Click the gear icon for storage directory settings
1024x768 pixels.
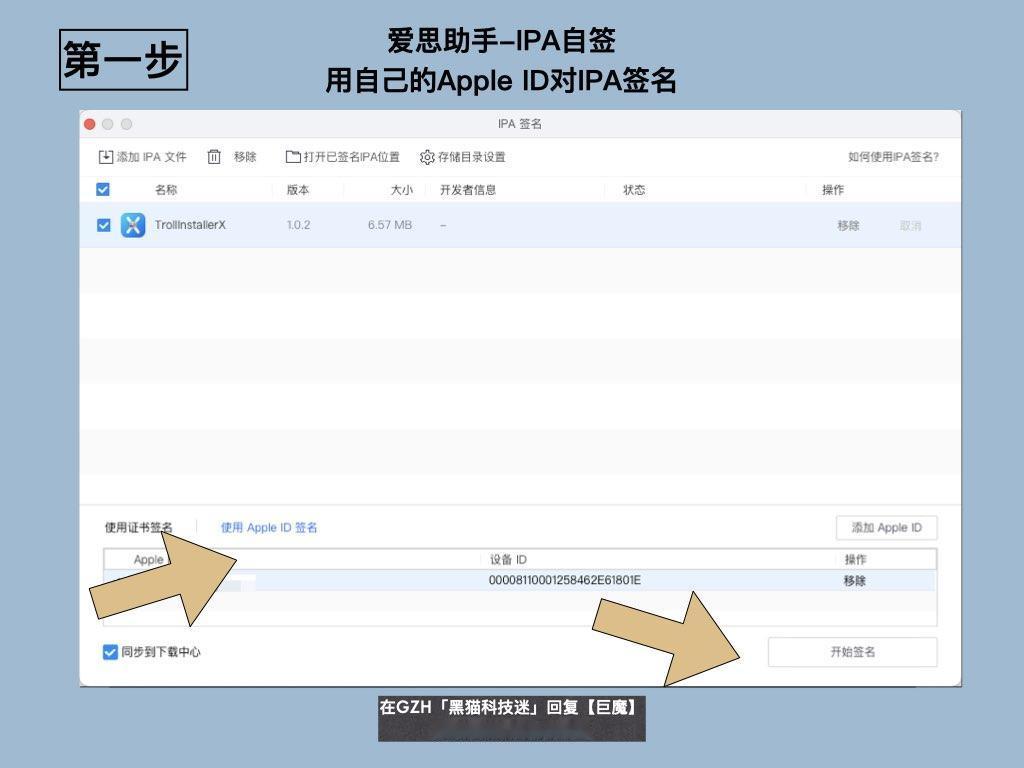tap(427, 157)
